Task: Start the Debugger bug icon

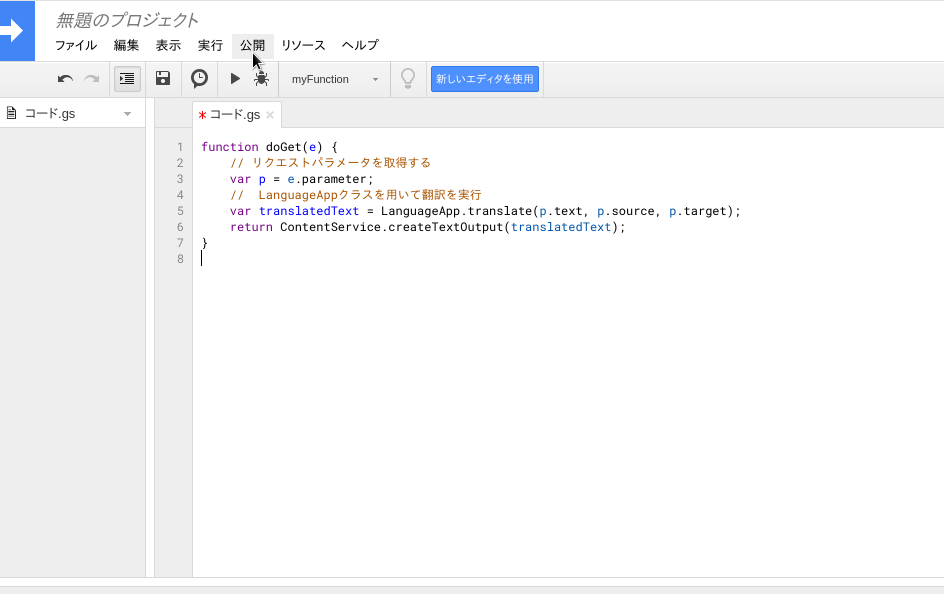Action: pos(261,78)
